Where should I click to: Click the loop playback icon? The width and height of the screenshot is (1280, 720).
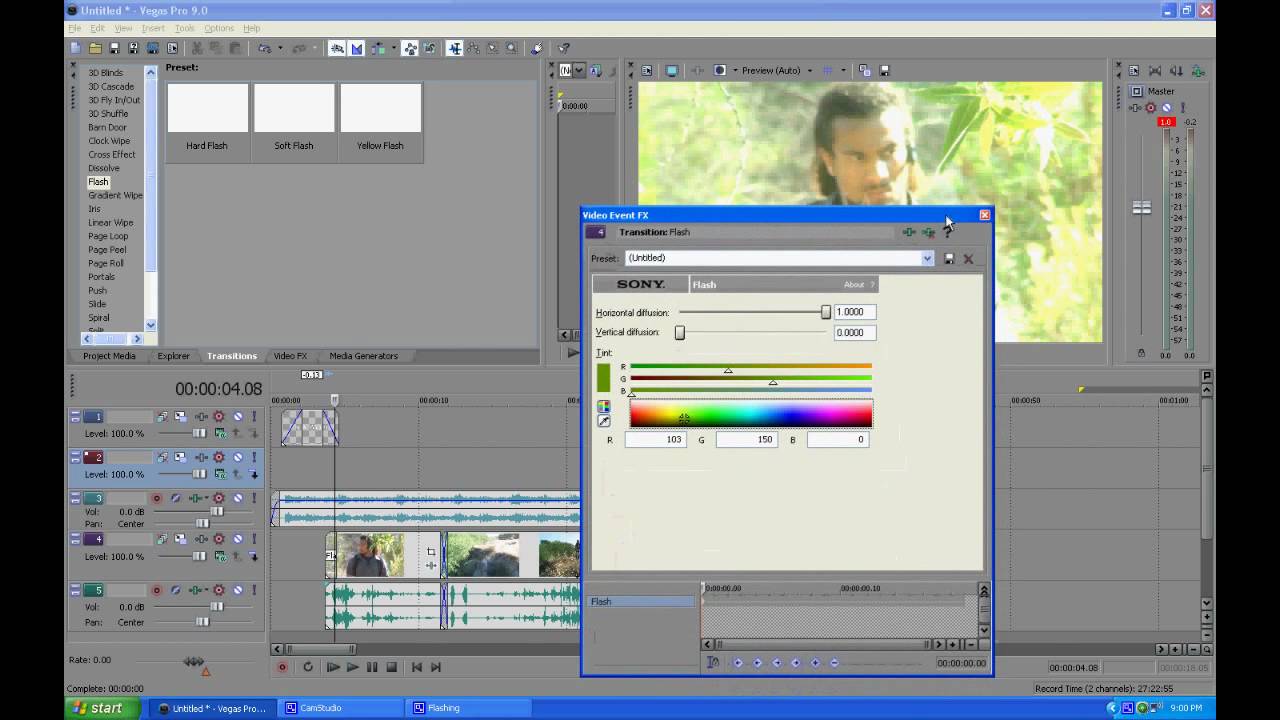(308, 667)
